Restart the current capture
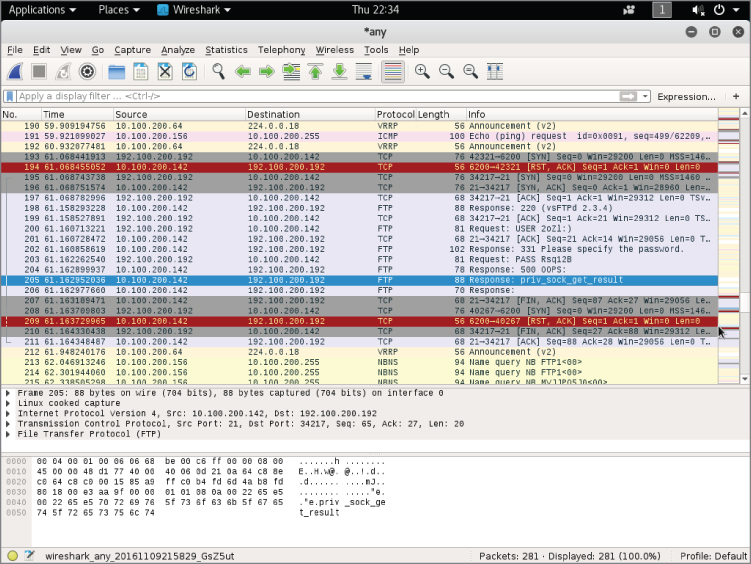The height and width of the screenshot is (564, 751). point(63,72)
